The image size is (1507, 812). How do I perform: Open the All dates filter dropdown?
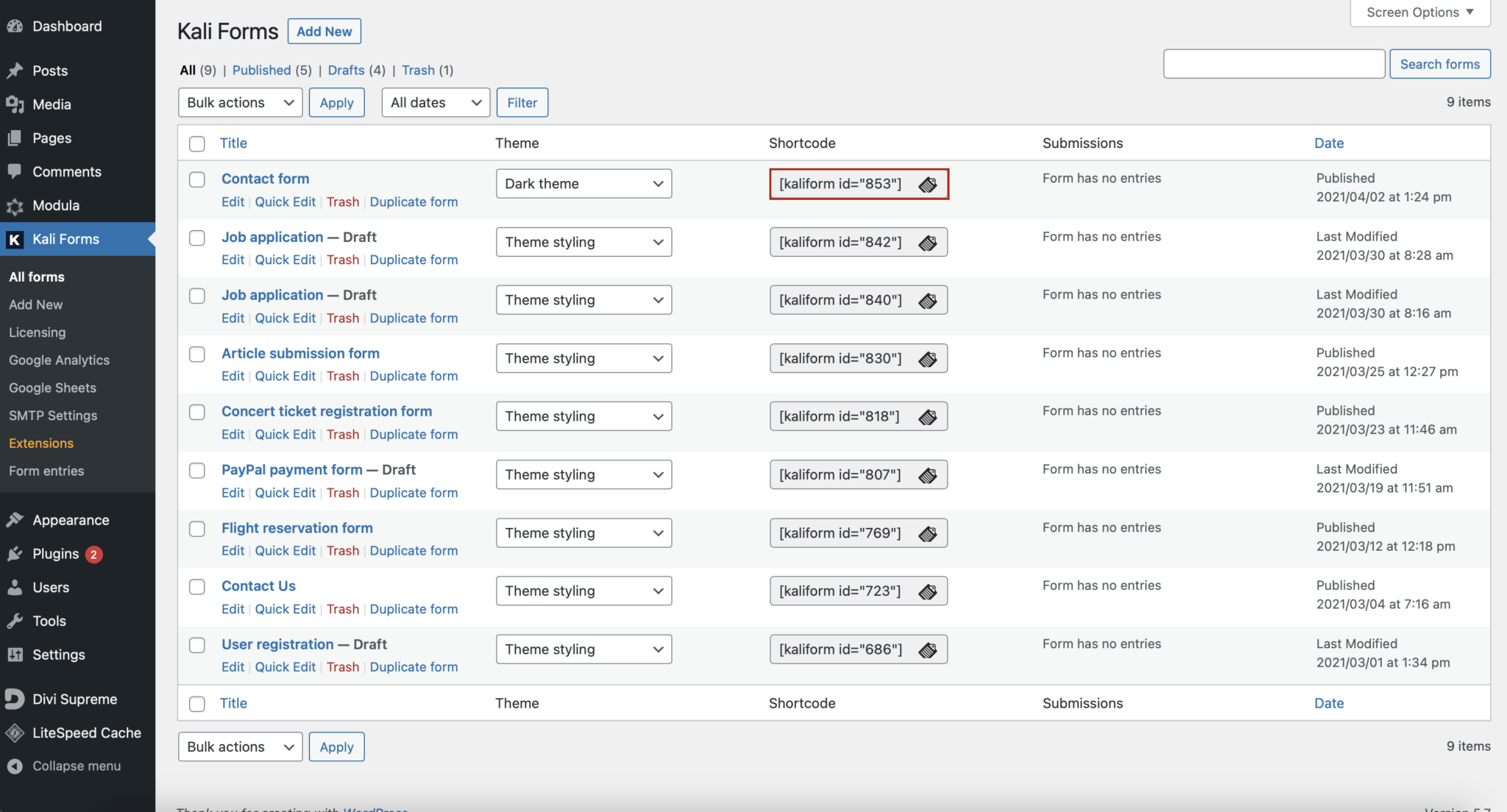[x=436, y=102]
